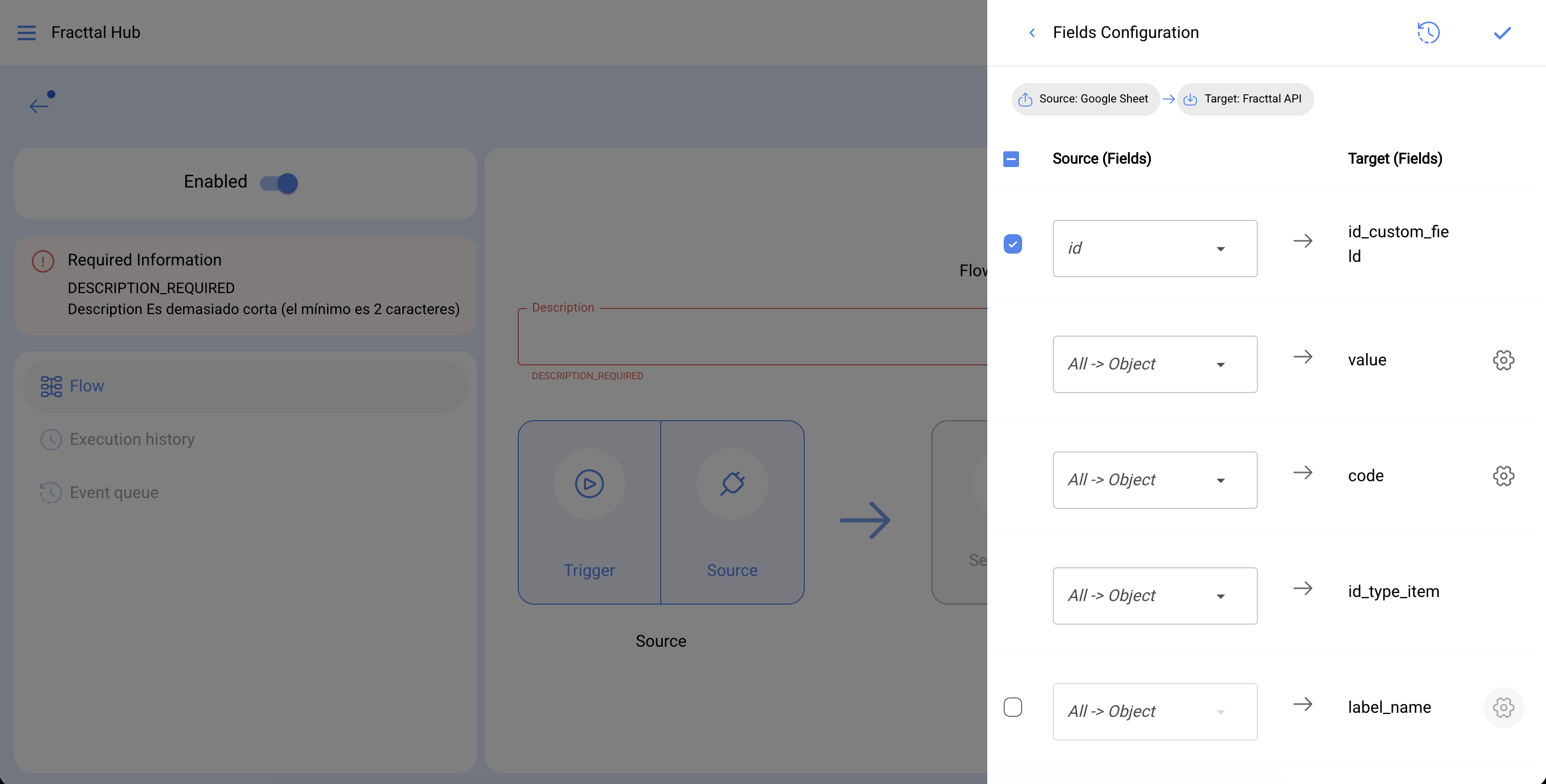Check the label_name row checkbox

[1012, 707]
